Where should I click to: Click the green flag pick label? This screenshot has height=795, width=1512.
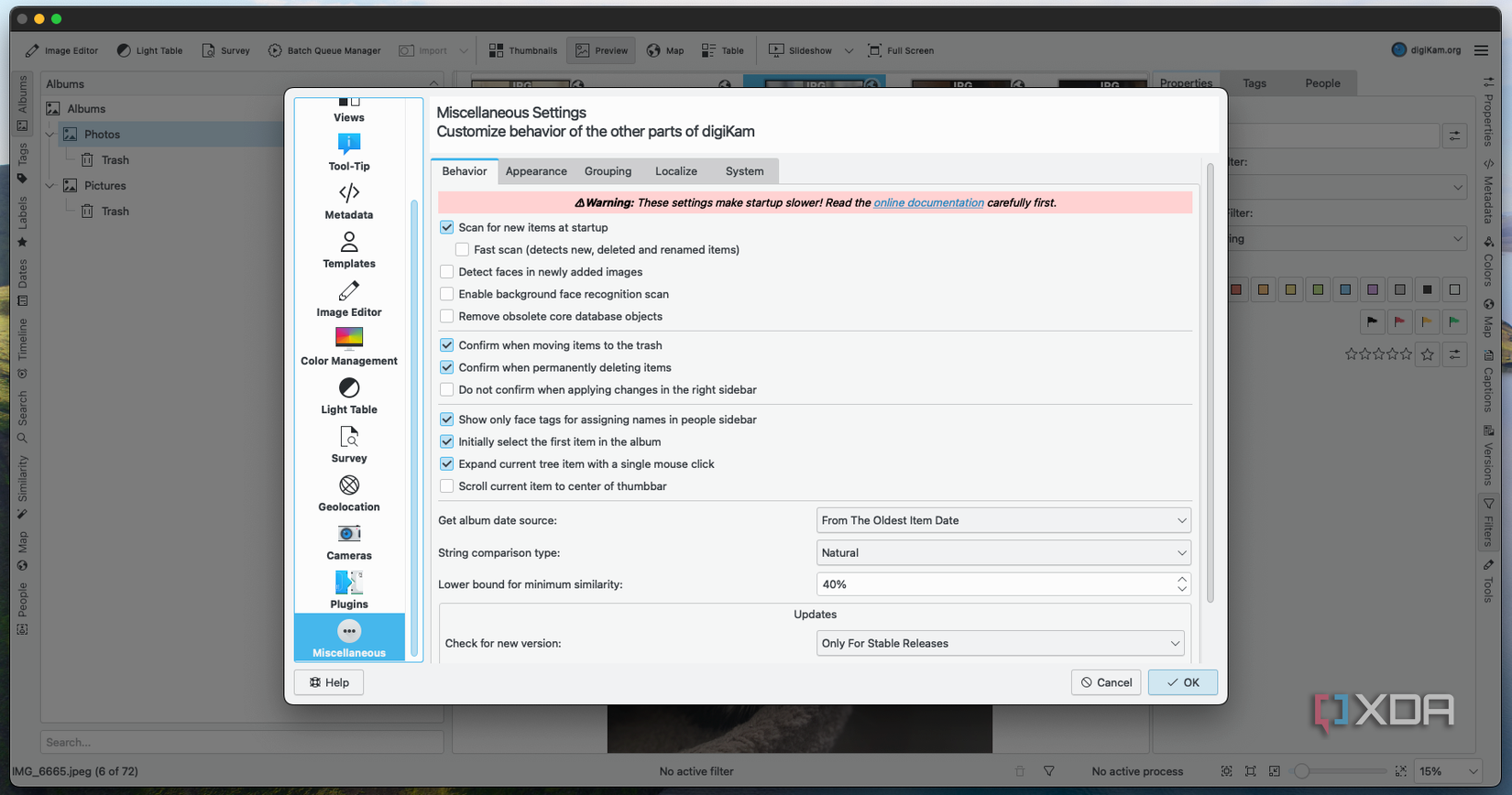pyautogui.click(x=1454, y=321)
